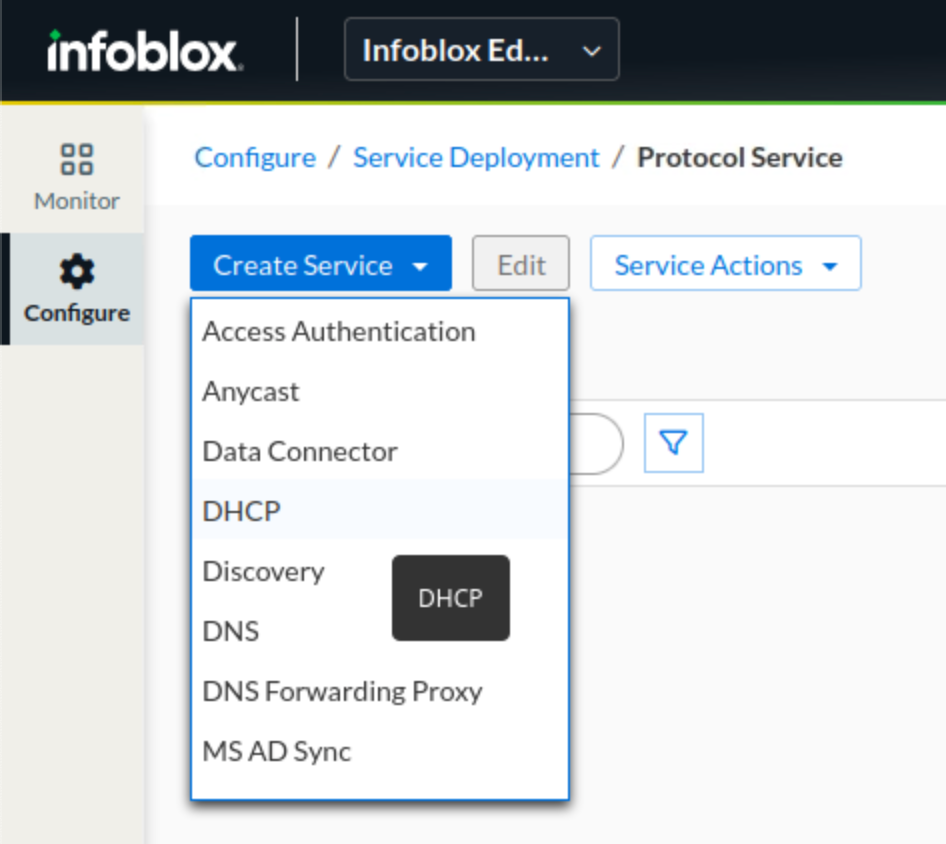Viewport: 946px width, 844px height.
Task: Expand the Create Service dropdown
Action: coord(320,264)
